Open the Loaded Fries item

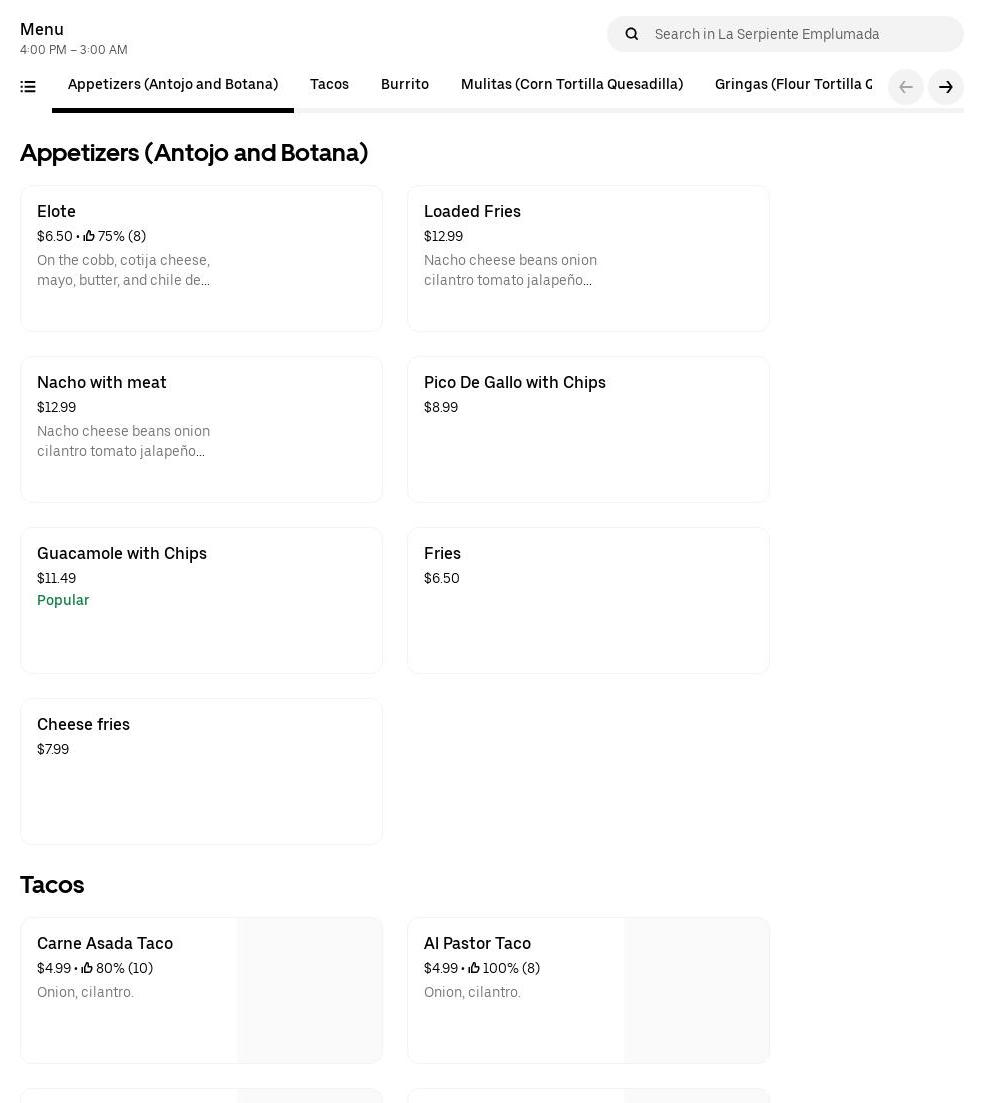588,258
